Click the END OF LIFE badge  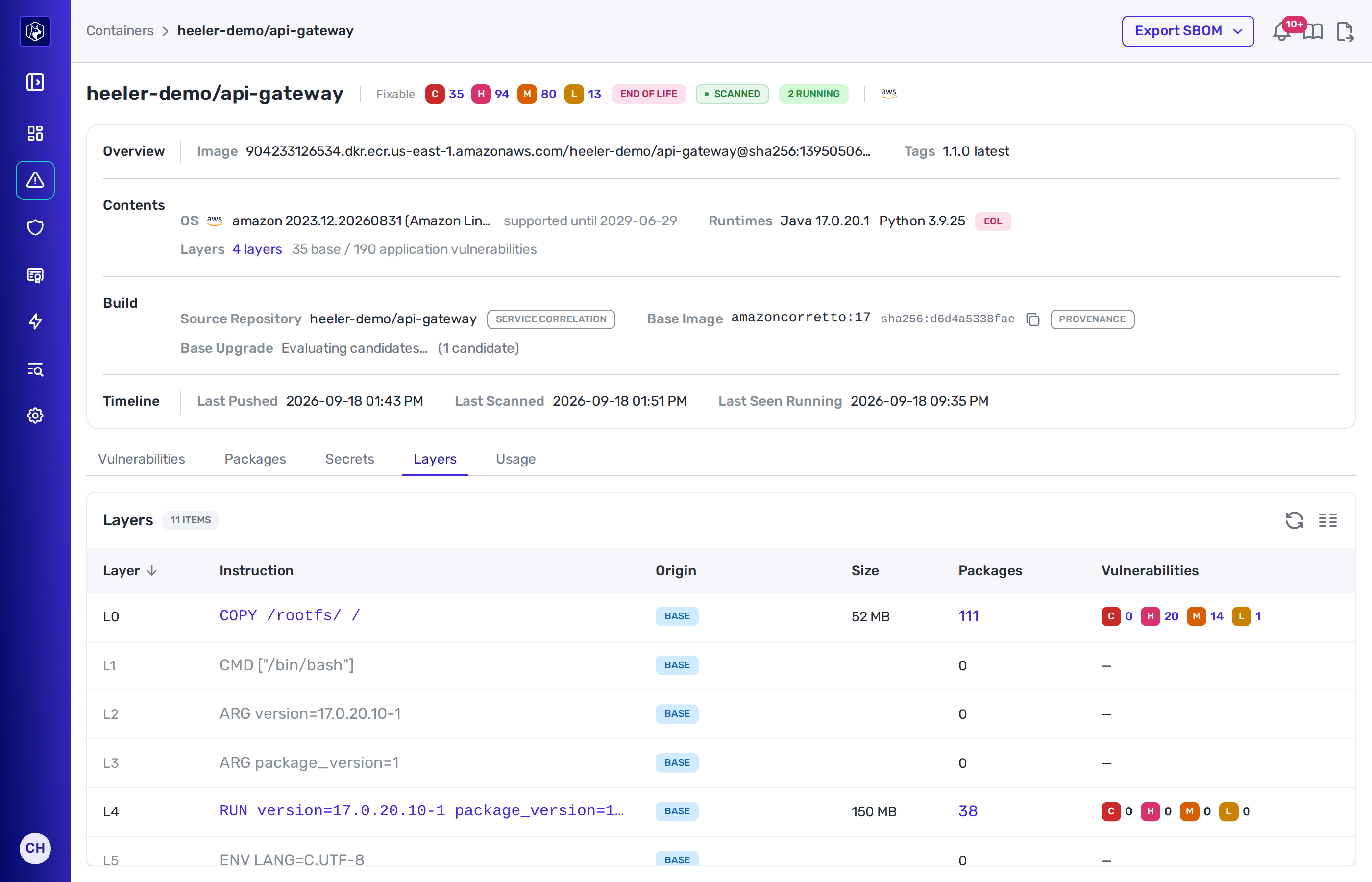click(x=648, y=94)
